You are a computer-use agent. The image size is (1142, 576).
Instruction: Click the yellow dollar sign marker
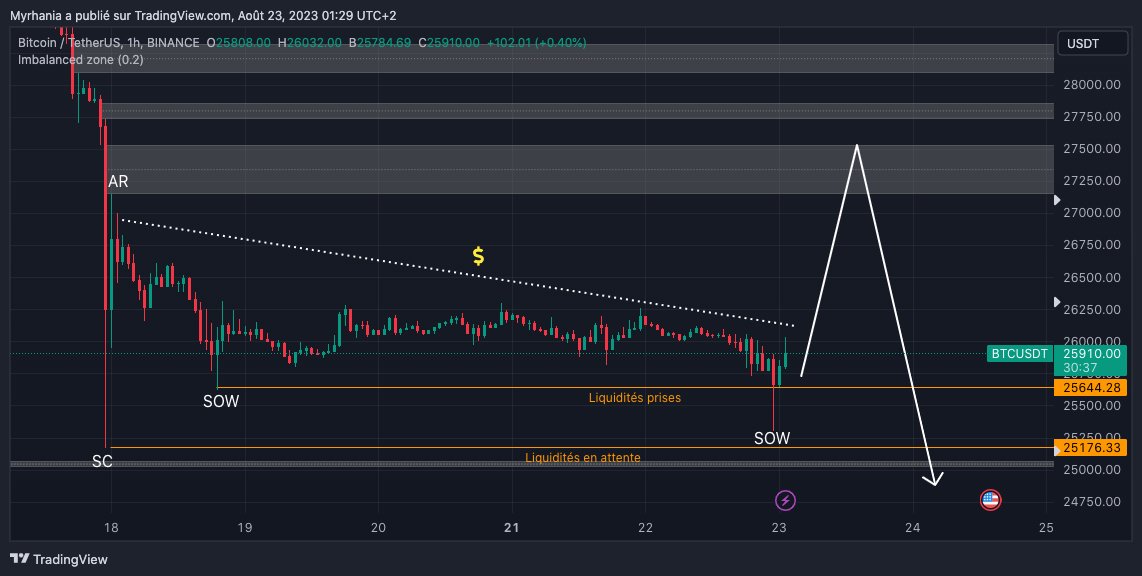click(478, 256)
